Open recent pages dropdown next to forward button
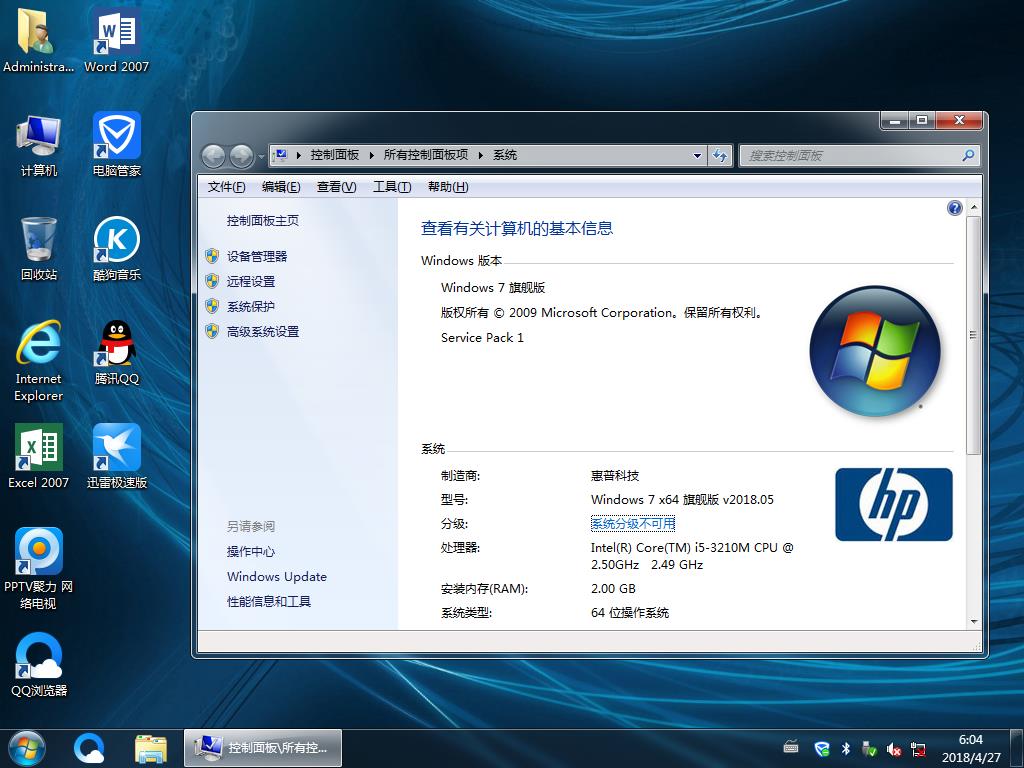1024x768 pixels. pos(261,156)
